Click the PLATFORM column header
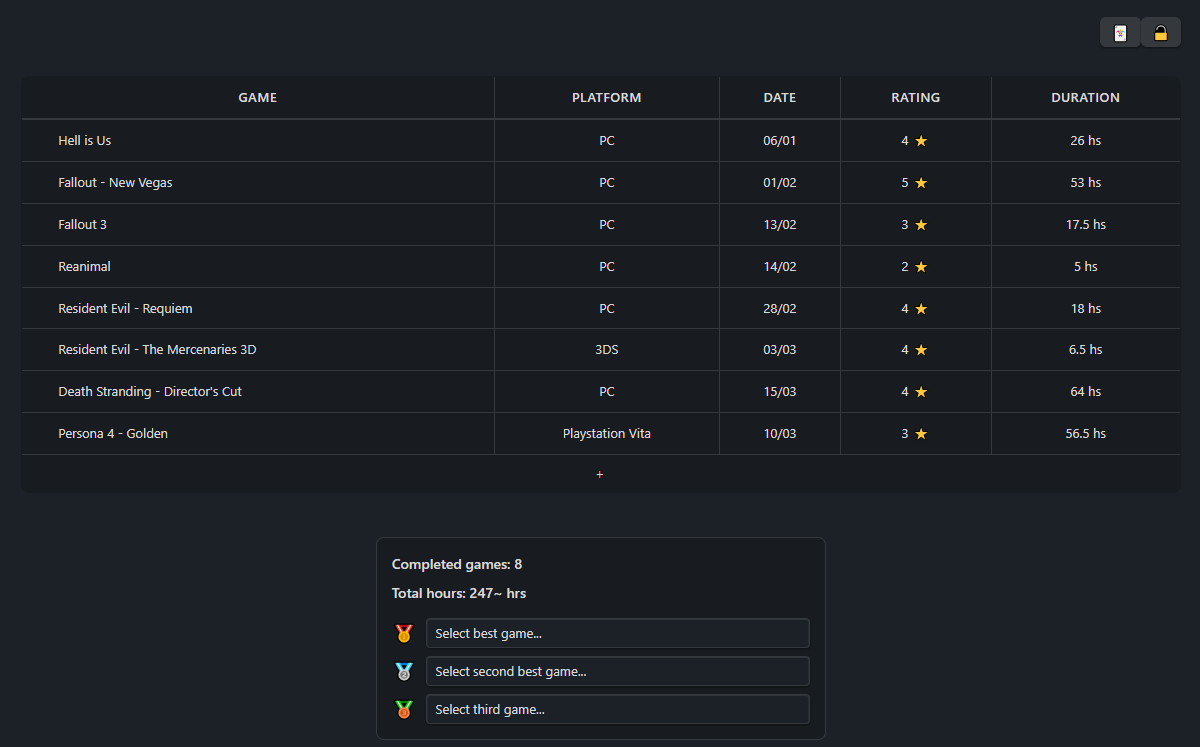 (x=607, y=98)
